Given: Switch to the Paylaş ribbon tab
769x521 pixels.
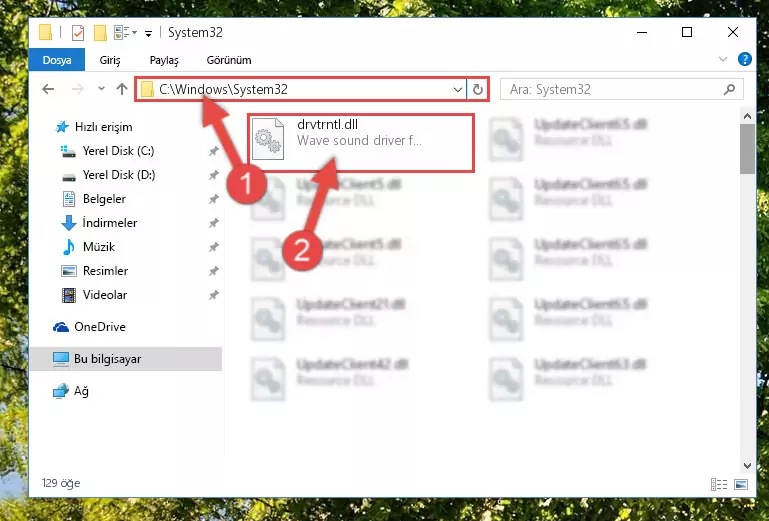Looking at the screenshot, I should (x=164, y=60).
